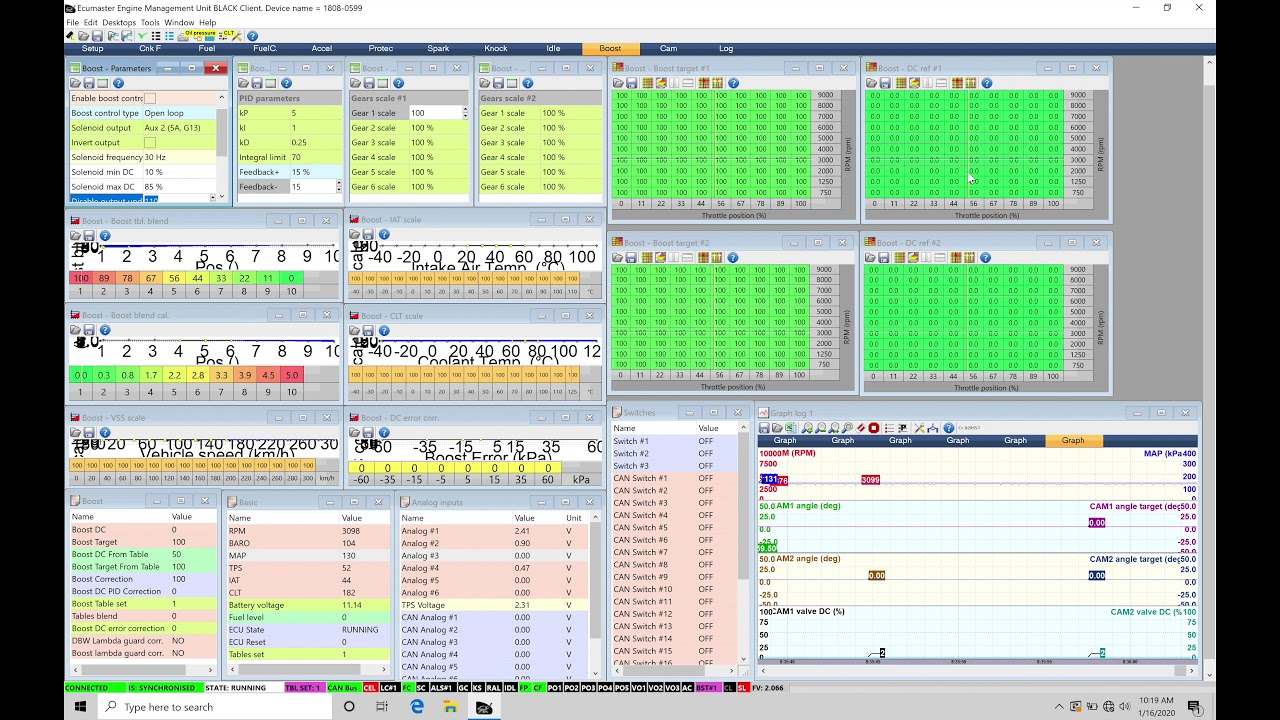Viewport: 1280px width, 720px height.
Task: Click Feedback- value spinner arrows
Action: (x=338, y=187)
